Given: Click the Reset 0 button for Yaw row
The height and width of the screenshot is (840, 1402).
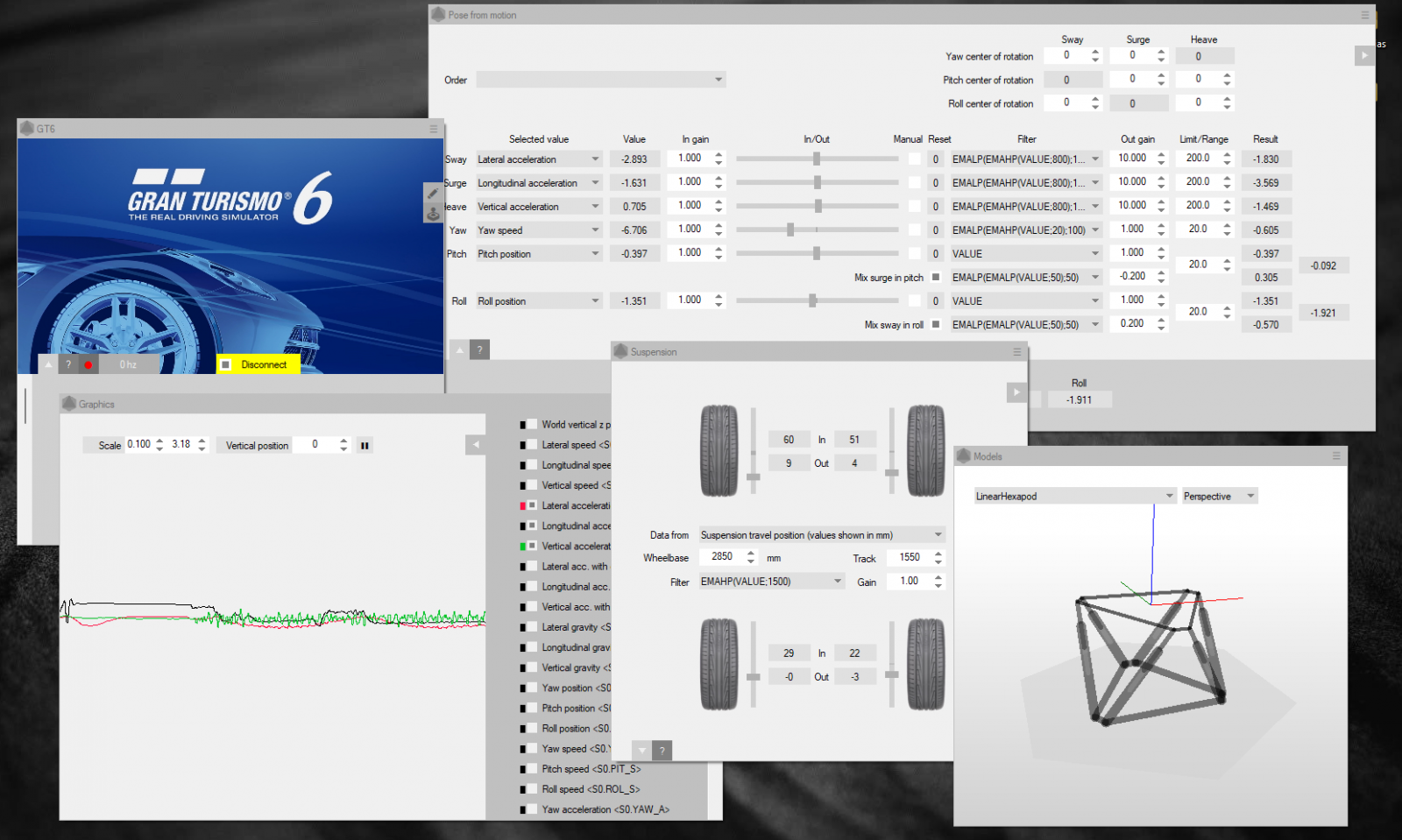Looking at the screenshot, I should coord(935,230).
